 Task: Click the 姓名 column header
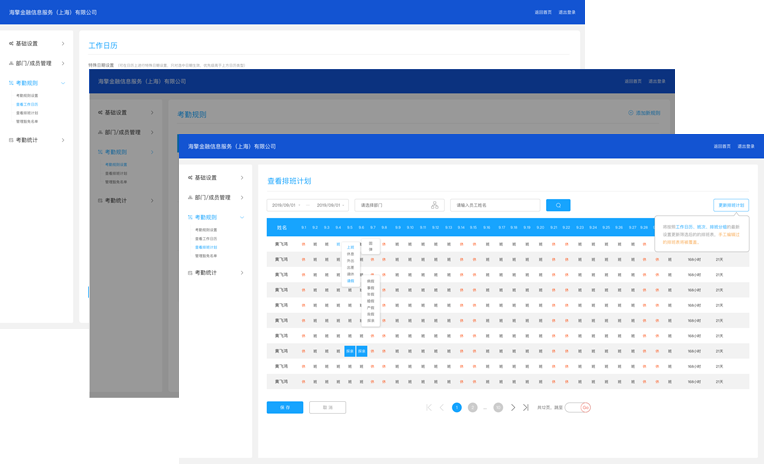(282, 228)
